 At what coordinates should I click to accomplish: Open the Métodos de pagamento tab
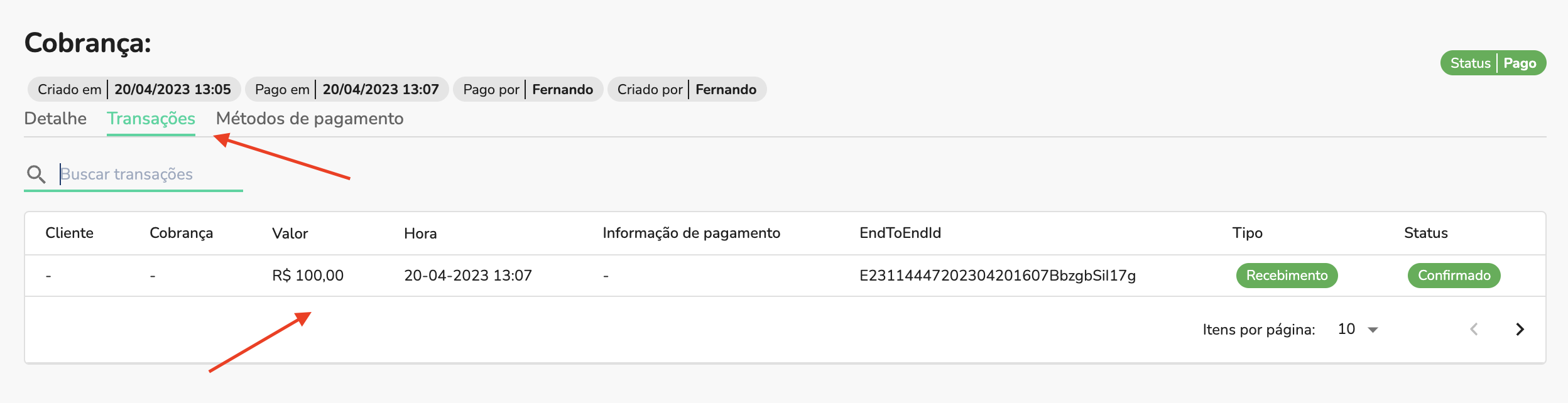pos(309,118)
